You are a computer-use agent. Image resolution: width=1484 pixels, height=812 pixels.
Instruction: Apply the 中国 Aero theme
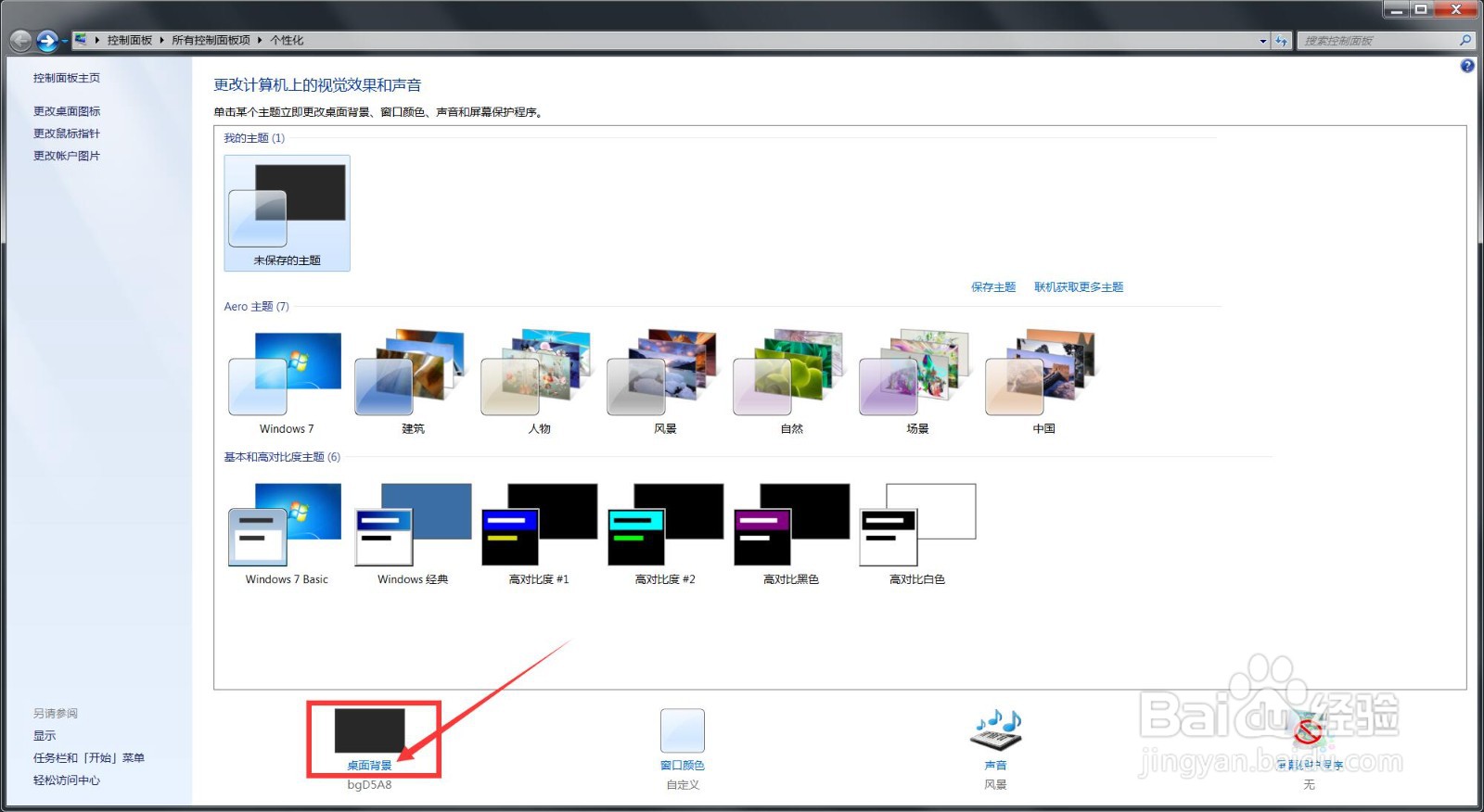1043,382
